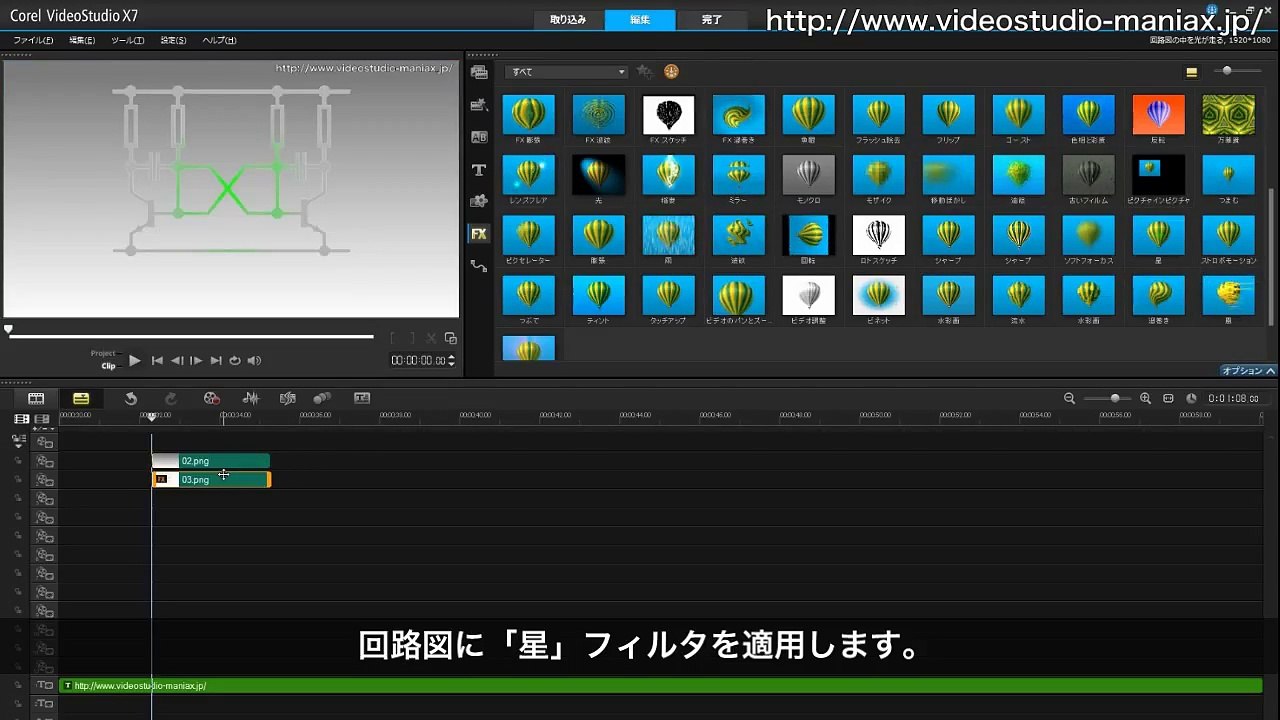Open the Title library (T) icon
This screenshot has height=720, width=1280.
(x=479, y=170)
